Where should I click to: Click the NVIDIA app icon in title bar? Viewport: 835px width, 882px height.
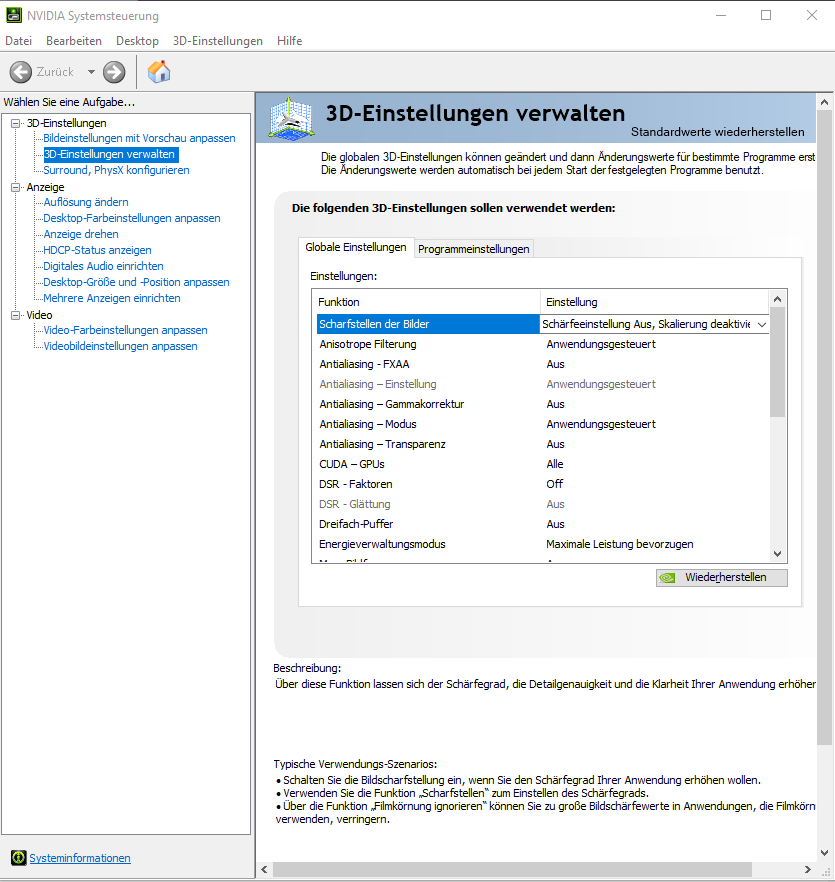[x=14, y=15]
